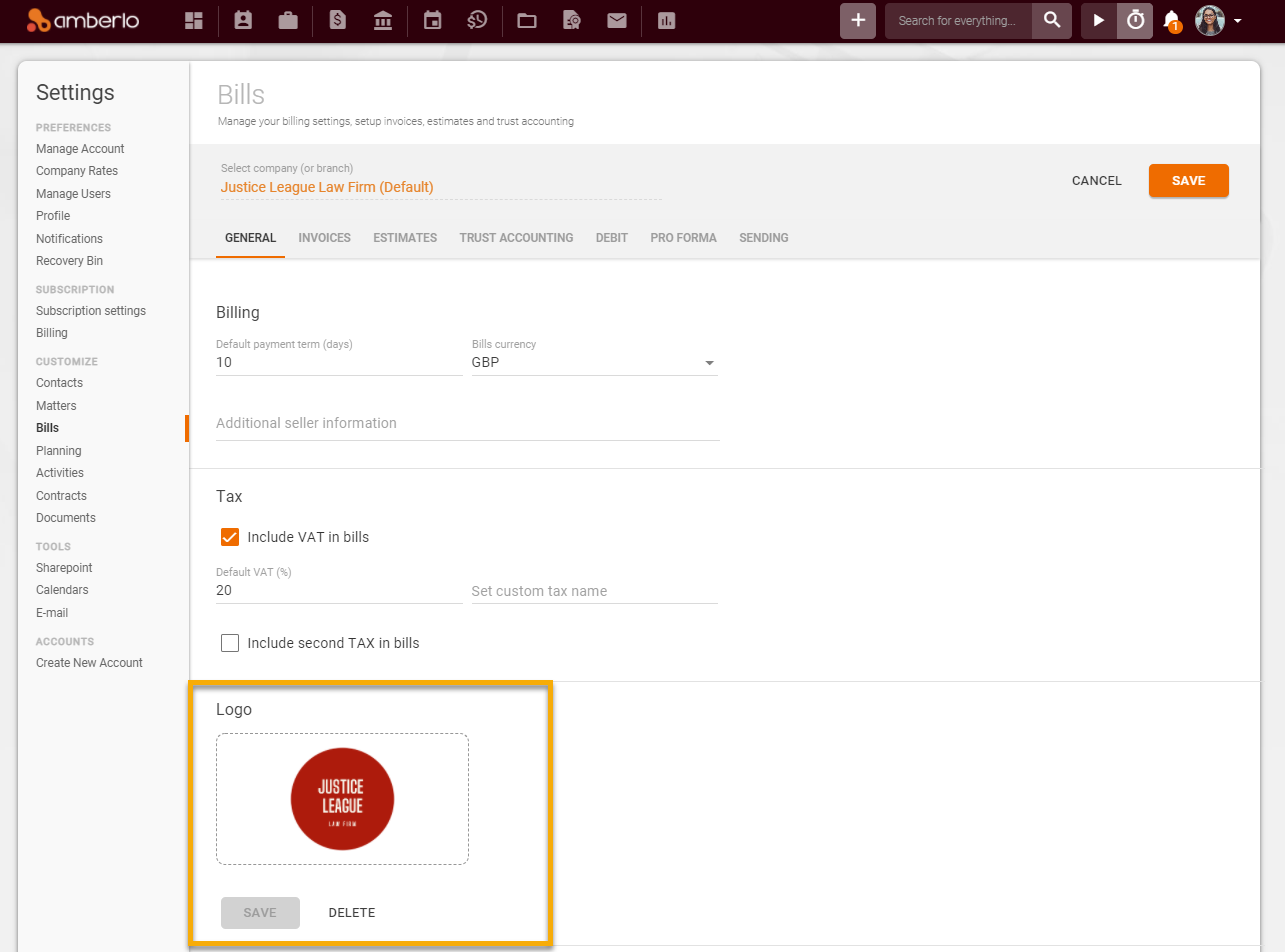1285x952 pixels.
Task: Open the profile avatar dropdown arrow
Action: pyautogui.click(x=1237, y=20)
